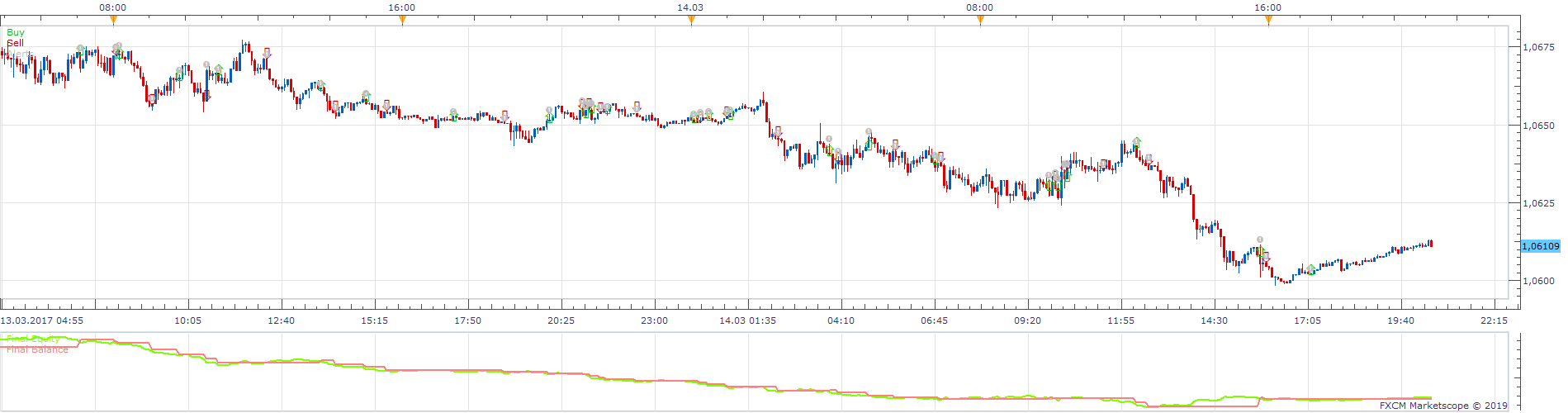Click the 1,0625 price axis label
This screenshot has width=1568, height=413.
pyautogui.click(x=1537, y=203)
